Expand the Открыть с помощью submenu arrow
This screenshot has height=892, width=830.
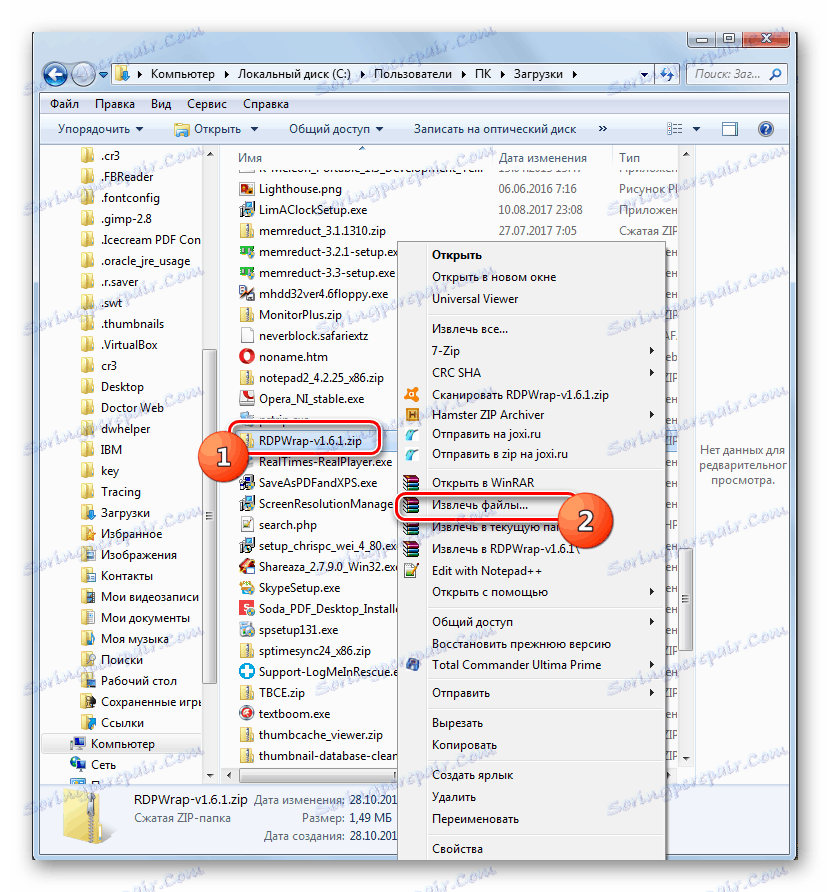652,592
